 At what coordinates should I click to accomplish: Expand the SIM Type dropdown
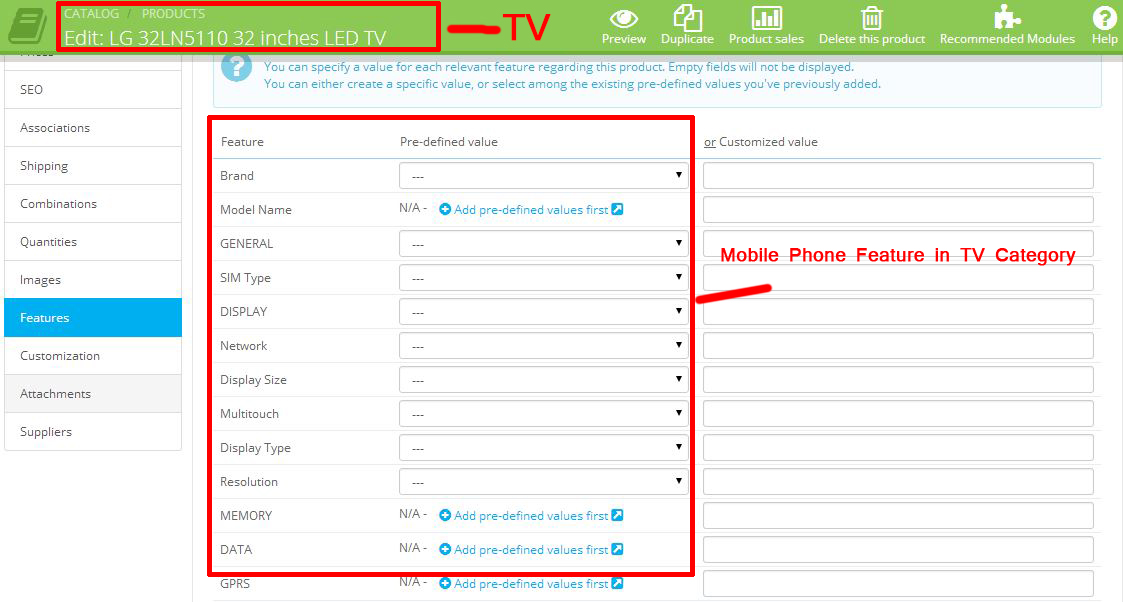tap(544, 278)
